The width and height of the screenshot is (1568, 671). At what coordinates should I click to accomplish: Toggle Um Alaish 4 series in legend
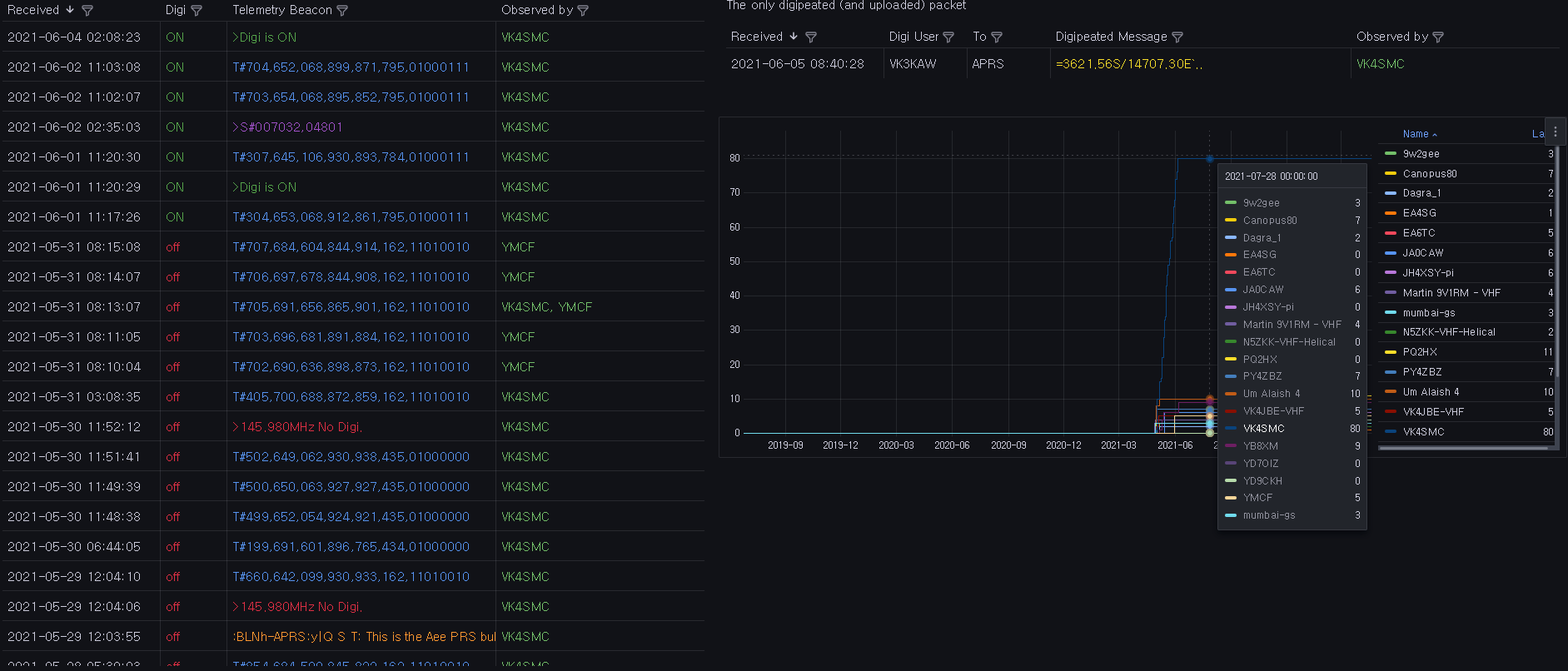point(1431,392)
